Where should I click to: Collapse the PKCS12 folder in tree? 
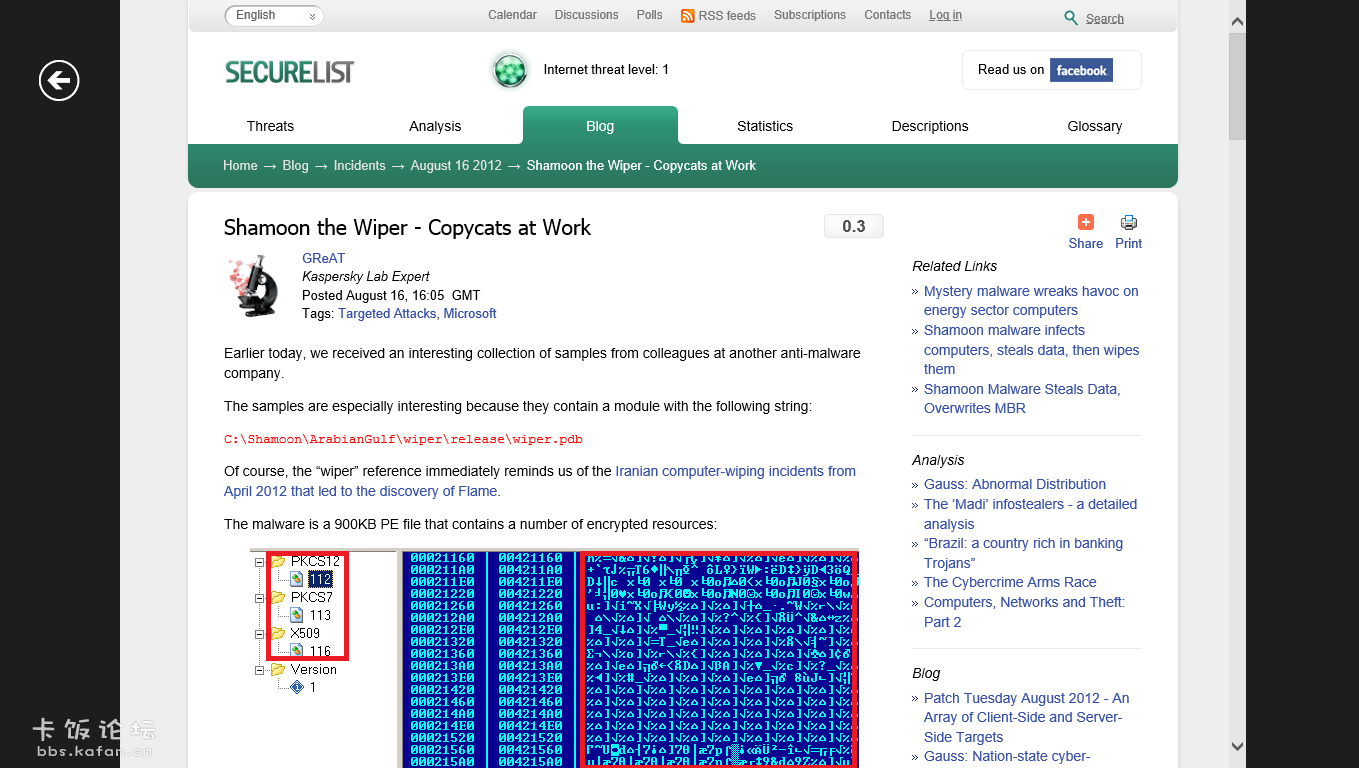259,562
